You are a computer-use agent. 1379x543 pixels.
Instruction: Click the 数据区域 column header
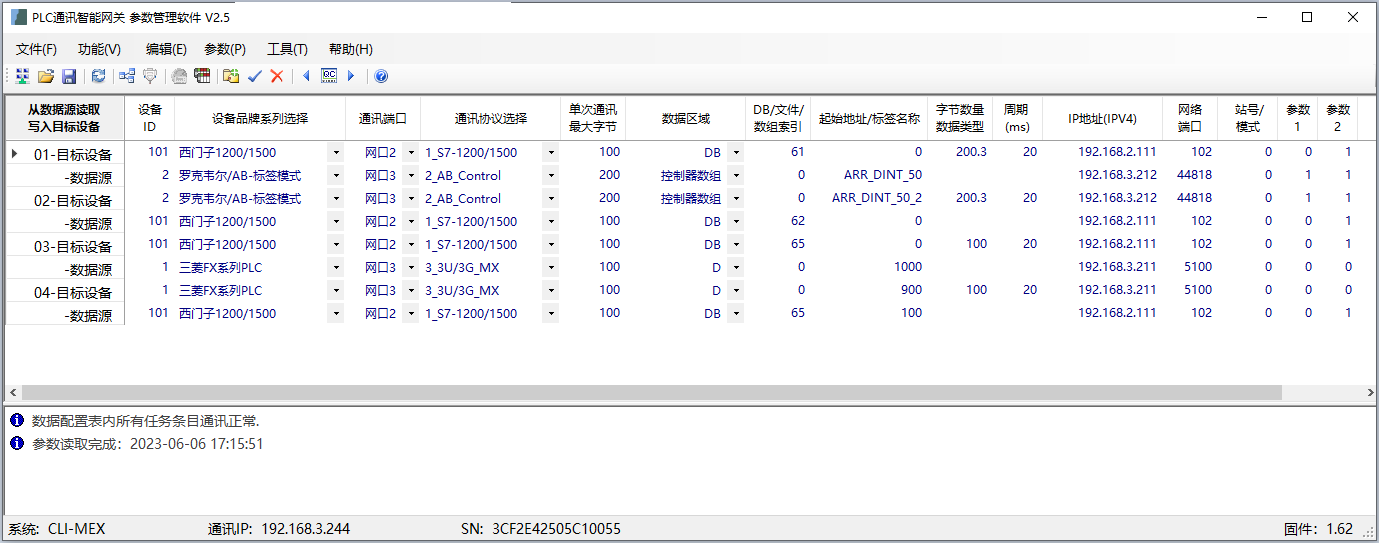tap(685, 118)
